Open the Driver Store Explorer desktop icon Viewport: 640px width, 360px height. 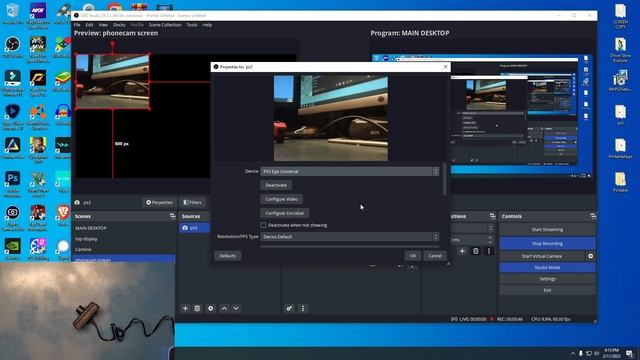[620, 50]
